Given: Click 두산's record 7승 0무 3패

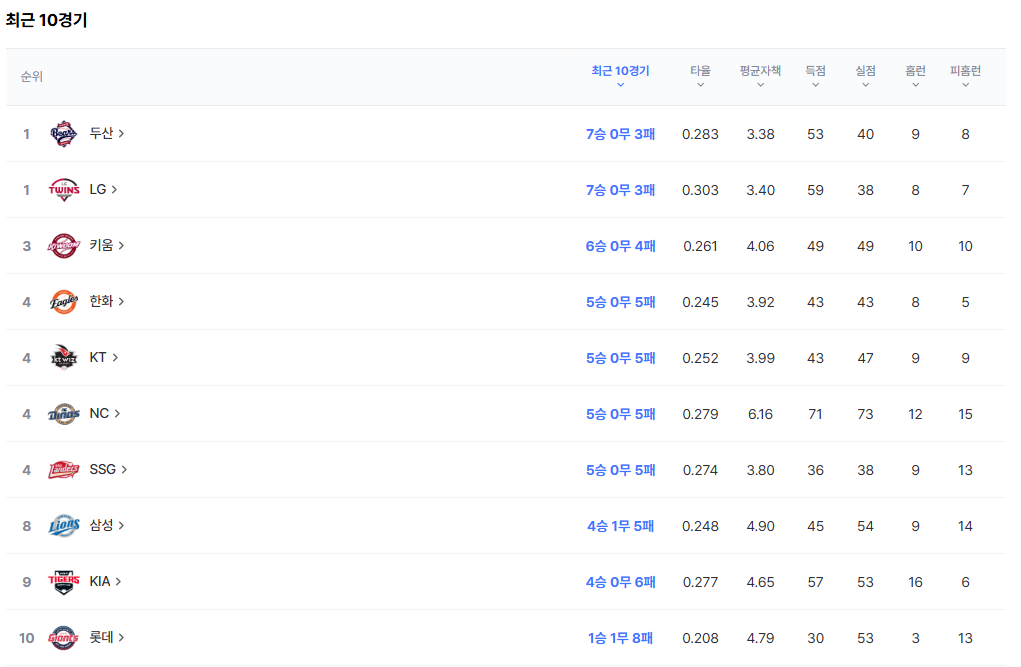Looking at the screenshot, I should (x=620, y=134).
